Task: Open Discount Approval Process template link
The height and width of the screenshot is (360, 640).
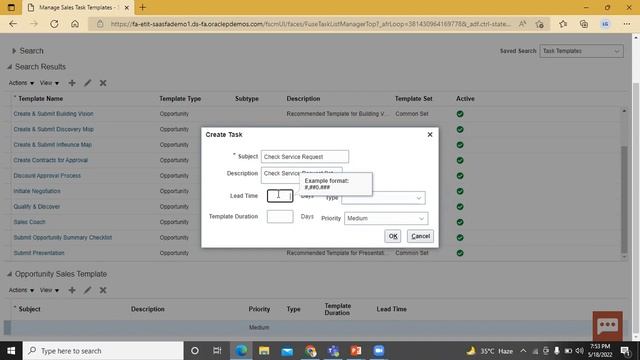Action: tap(47, 176)
